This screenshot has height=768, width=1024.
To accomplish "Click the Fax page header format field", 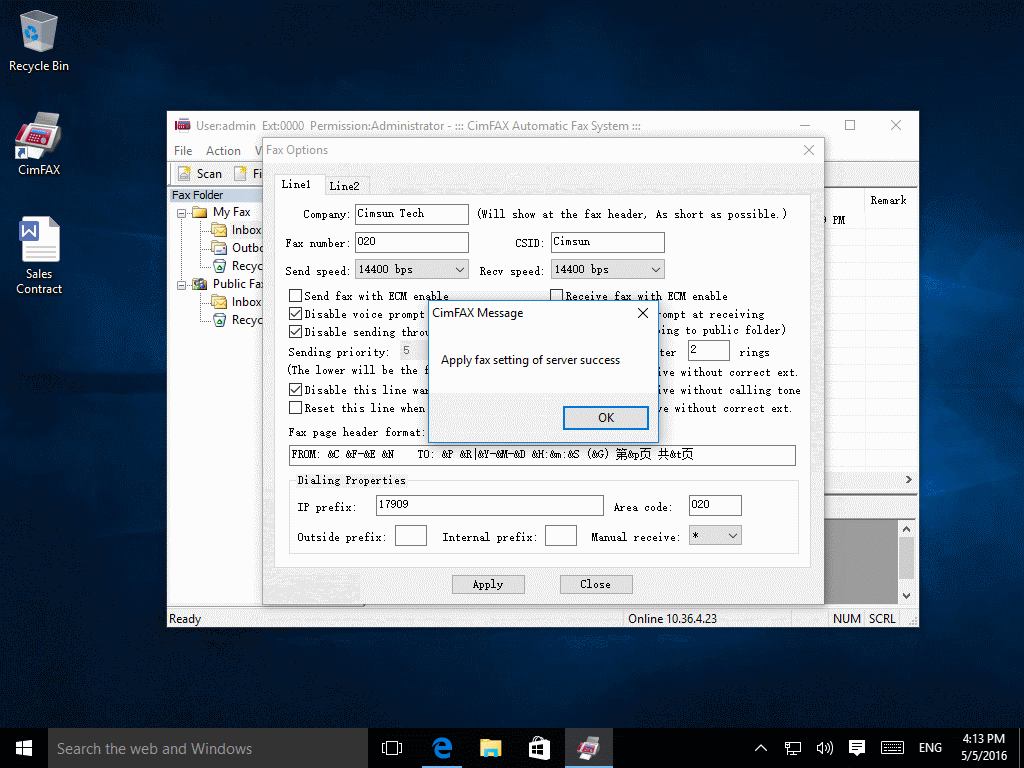I will [x=542, y=455].
